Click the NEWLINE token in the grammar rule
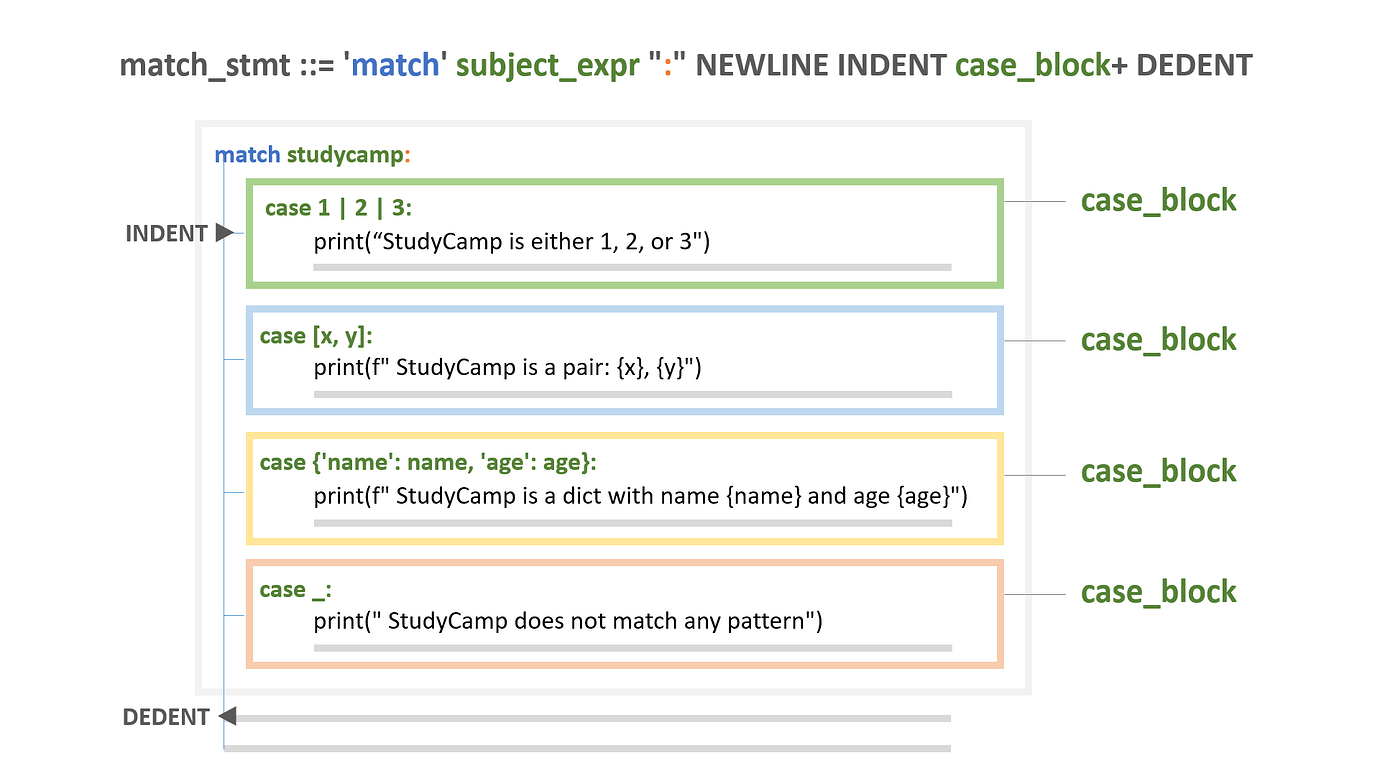The height and width of the screenshot is (776, 1380). click(761, 66)
